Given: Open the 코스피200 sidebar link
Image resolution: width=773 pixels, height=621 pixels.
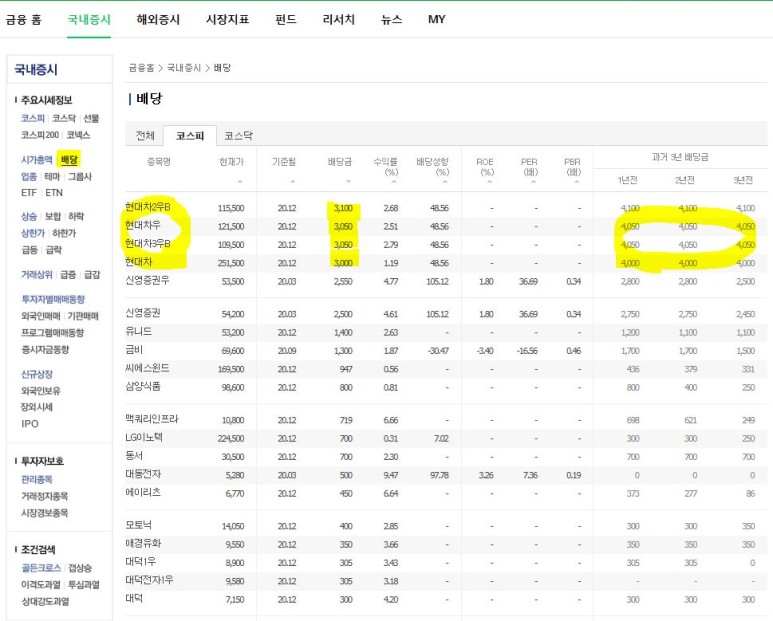Looking at the screenshot, I should click(x=39, y=135).
